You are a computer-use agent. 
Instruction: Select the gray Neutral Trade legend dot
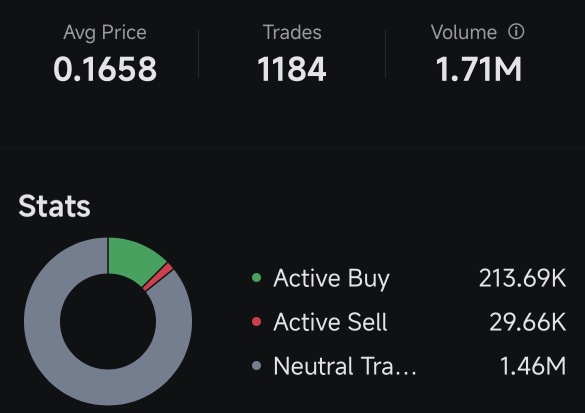pos(257,366)
